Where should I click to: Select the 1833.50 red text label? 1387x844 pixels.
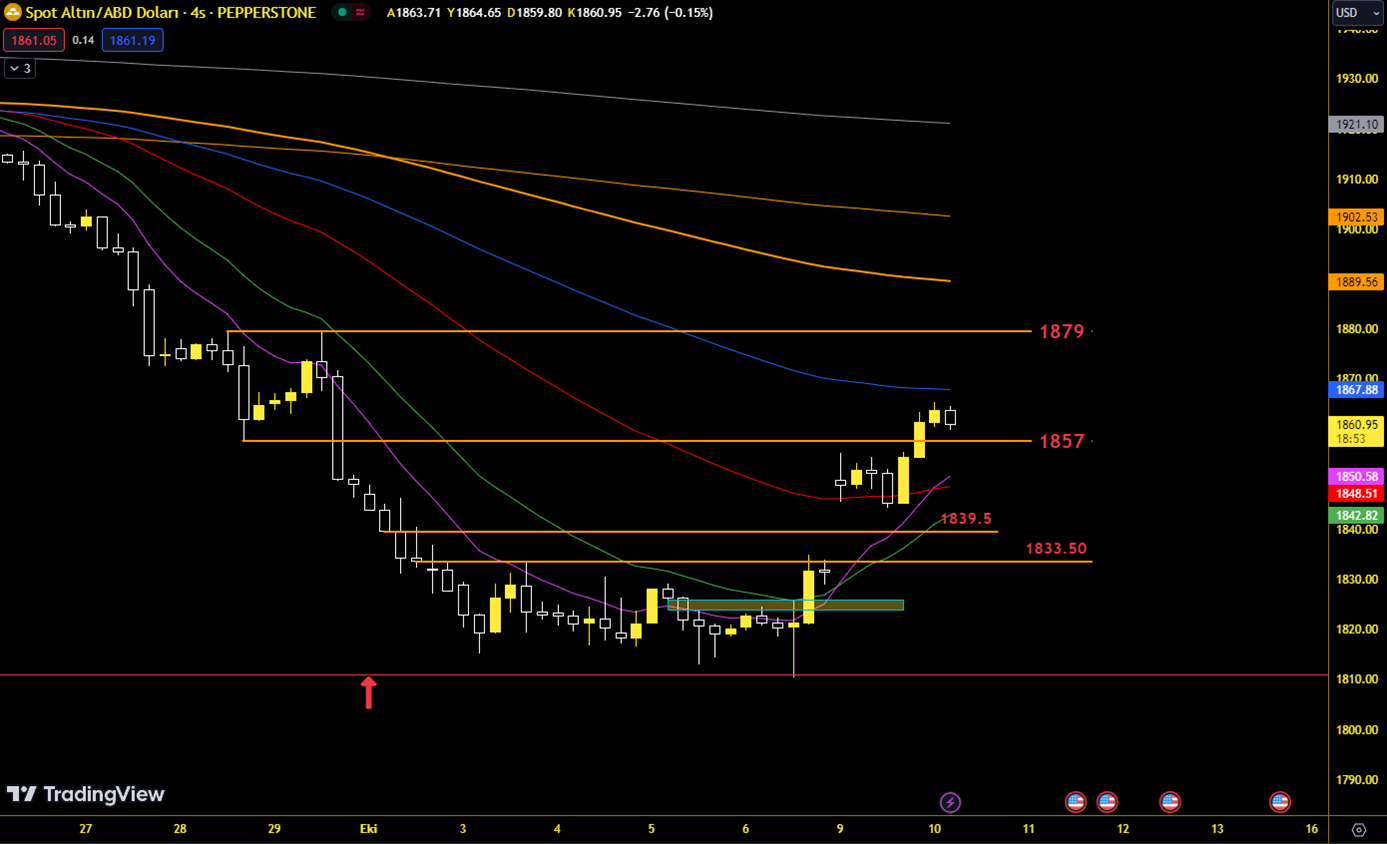(x=1056, y=549)
